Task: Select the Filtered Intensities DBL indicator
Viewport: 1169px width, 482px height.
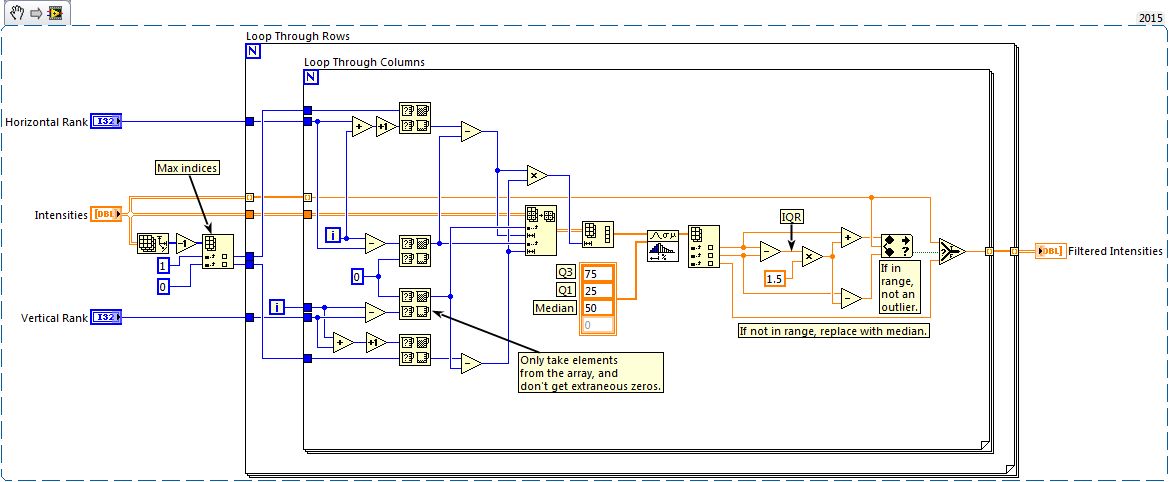Action: point(1050,251)
